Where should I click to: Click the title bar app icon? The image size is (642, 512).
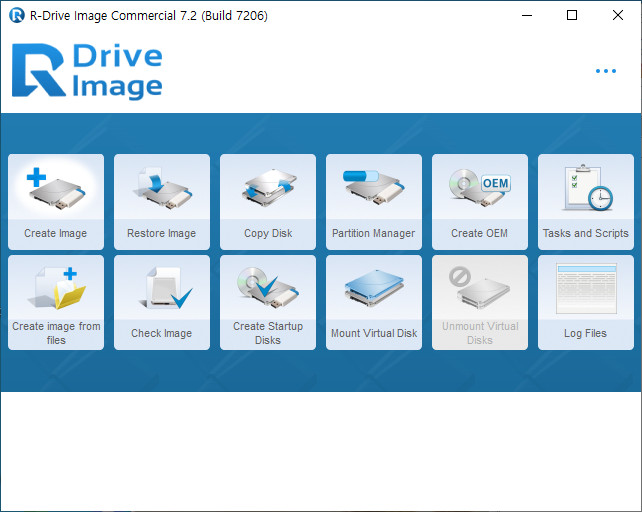[17, 16]
